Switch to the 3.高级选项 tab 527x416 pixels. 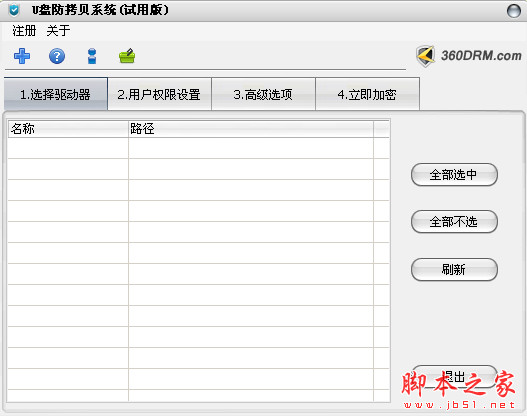click(x=263, y=94)
